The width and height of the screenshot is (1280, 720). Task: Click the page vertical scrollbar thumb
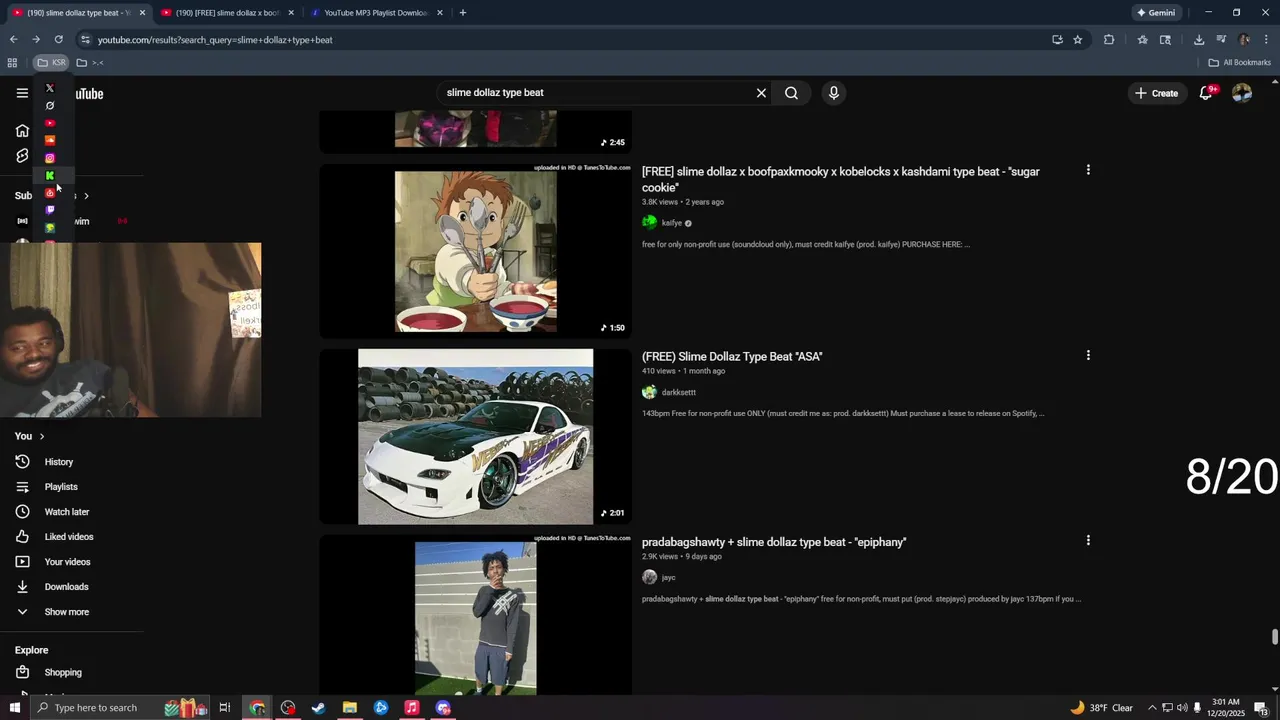1274,637
